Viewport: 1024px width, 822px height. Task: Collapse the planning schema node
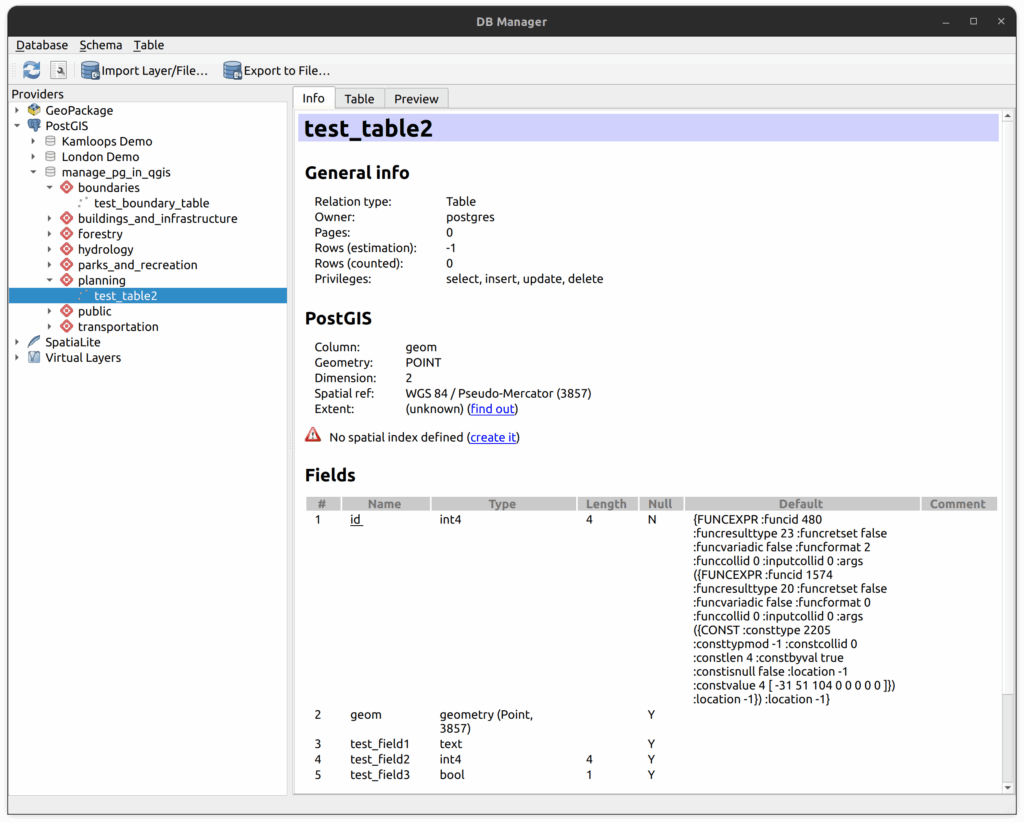tap(50, 280)
